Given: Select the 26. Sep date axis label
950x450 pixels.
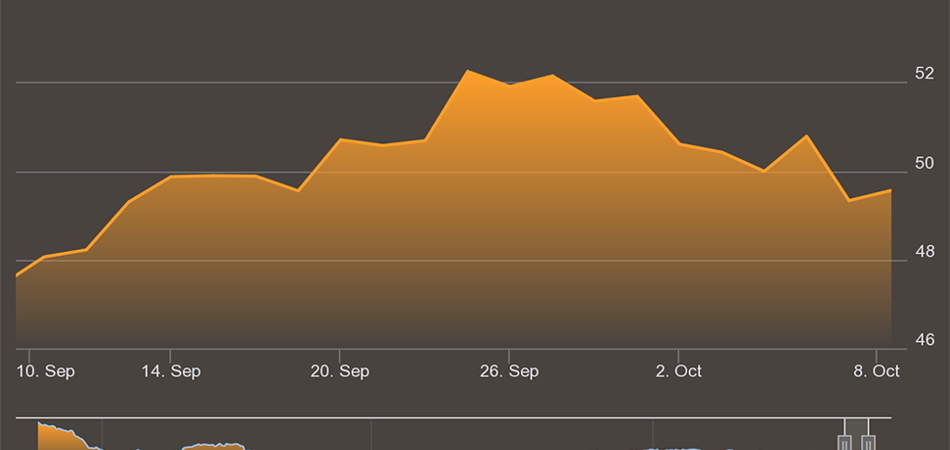Looking at the screenshot, I should (x=509, y=371).
